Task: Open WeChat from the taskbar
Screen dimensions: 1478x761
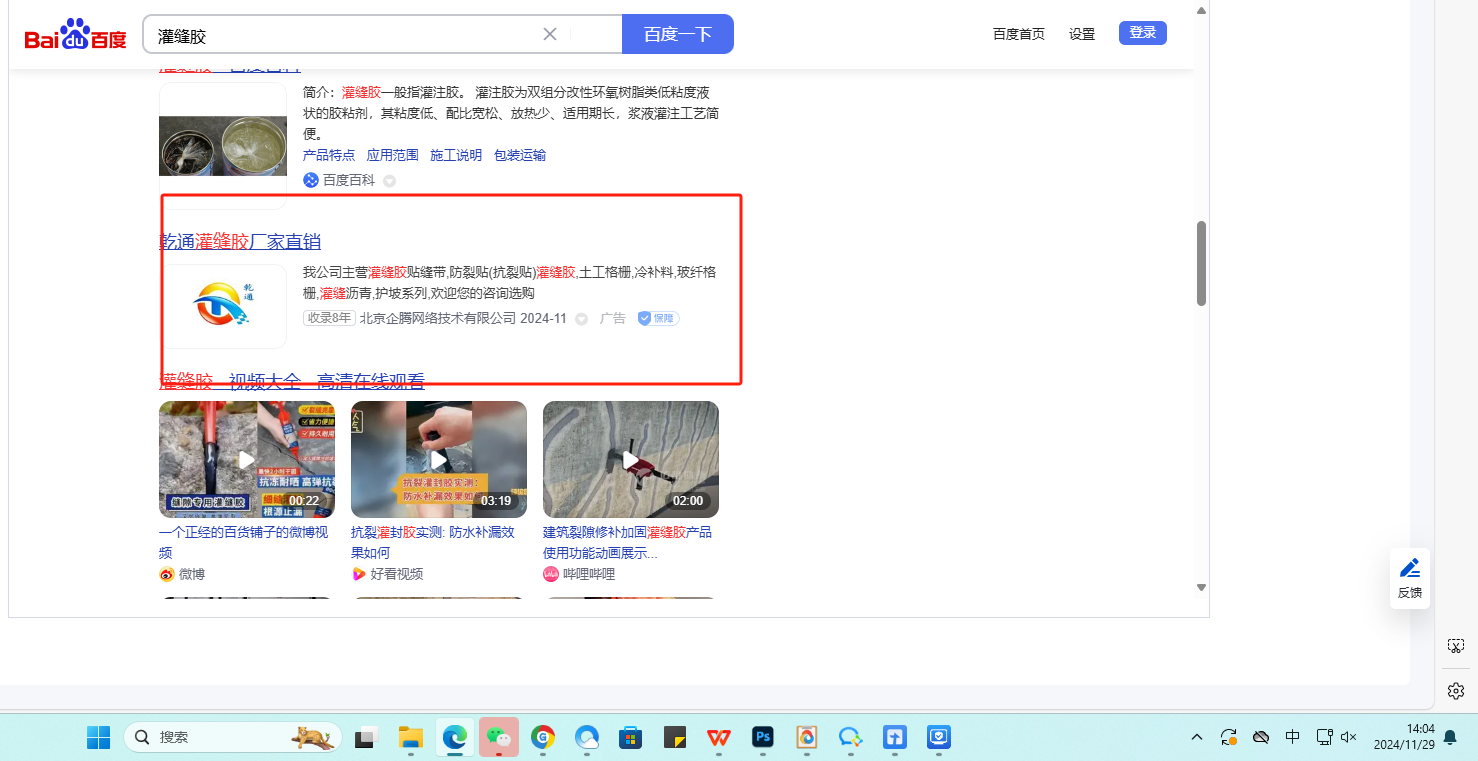Action: pyautogui.click(x=499, y=738)
